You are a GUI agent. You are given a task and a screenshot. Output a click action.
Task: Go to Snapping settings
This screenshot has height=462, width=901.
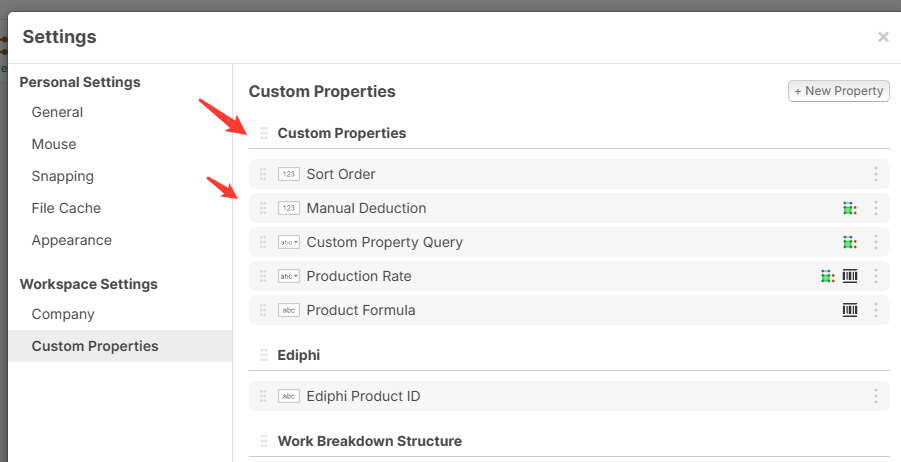pyautogui.click(x=62, y=176)
